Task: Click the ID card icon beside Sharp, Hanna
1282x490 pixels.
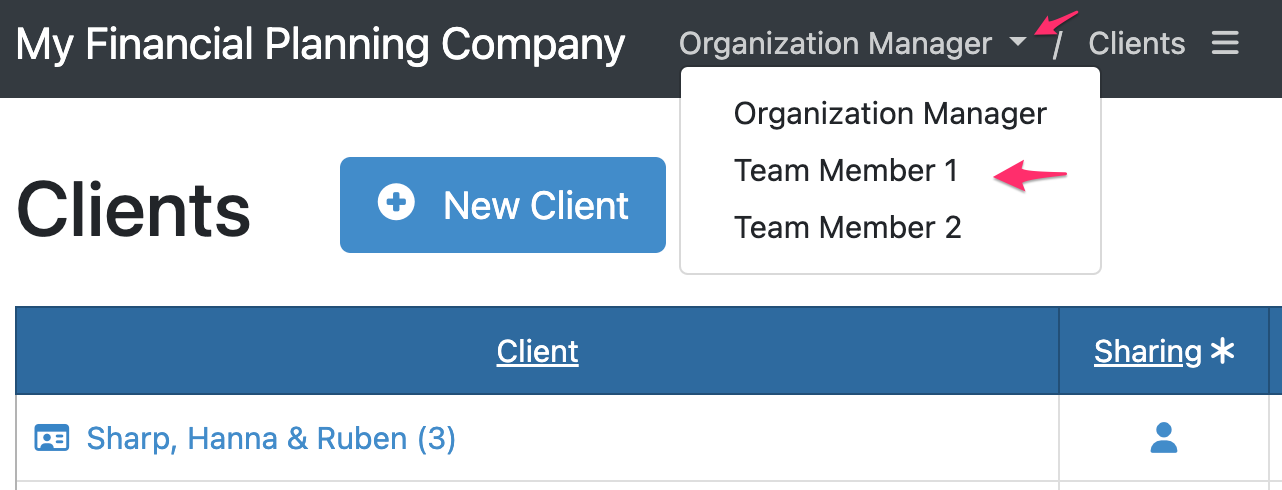Action: point(52,438)
